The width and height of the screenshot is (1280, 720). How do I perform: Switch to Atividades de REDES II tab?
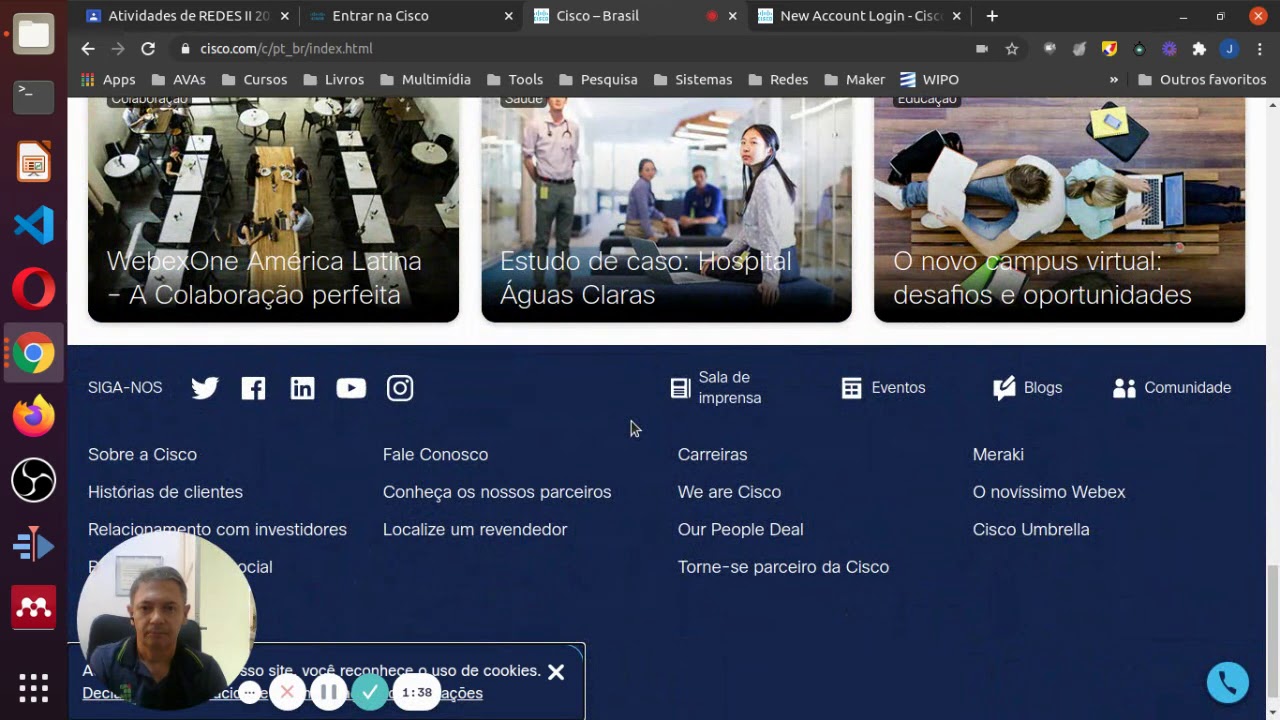click(x=187, y=16)
